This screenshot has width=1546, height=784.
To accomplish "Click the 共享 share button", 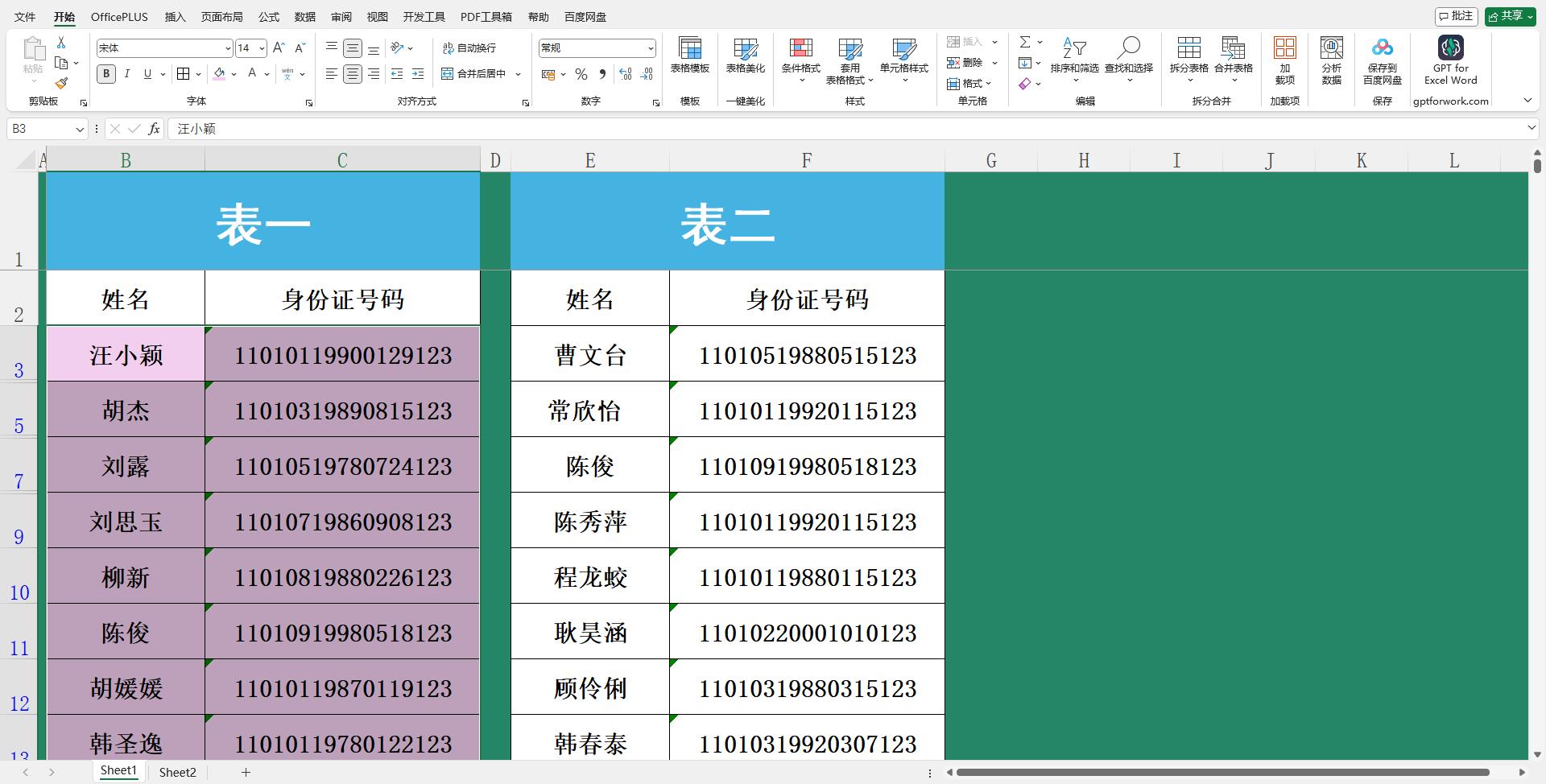I will (1510, 16).
